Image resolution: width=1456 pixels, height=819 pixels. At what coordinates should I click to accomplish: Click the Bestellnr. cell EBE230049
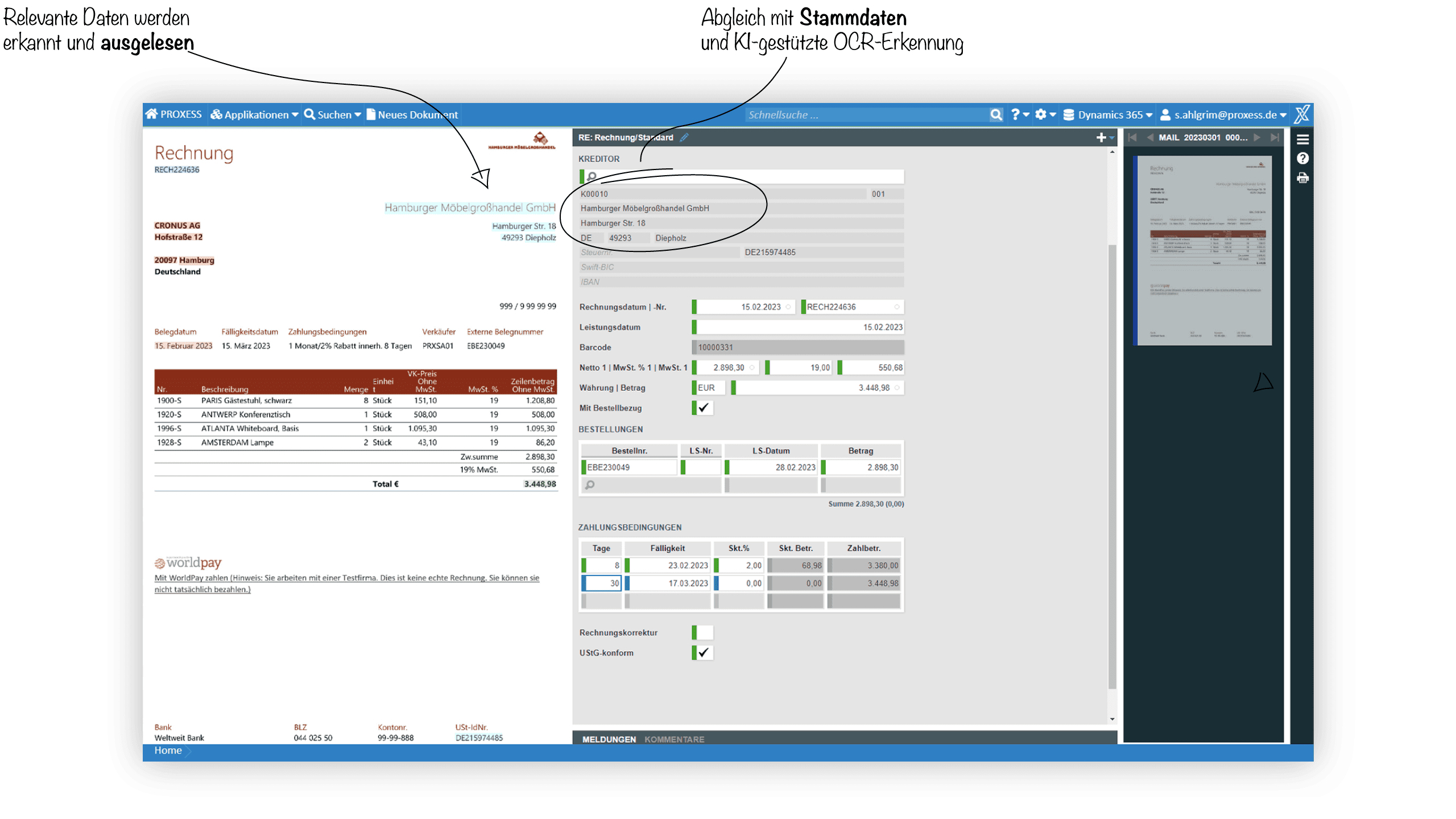629,467
